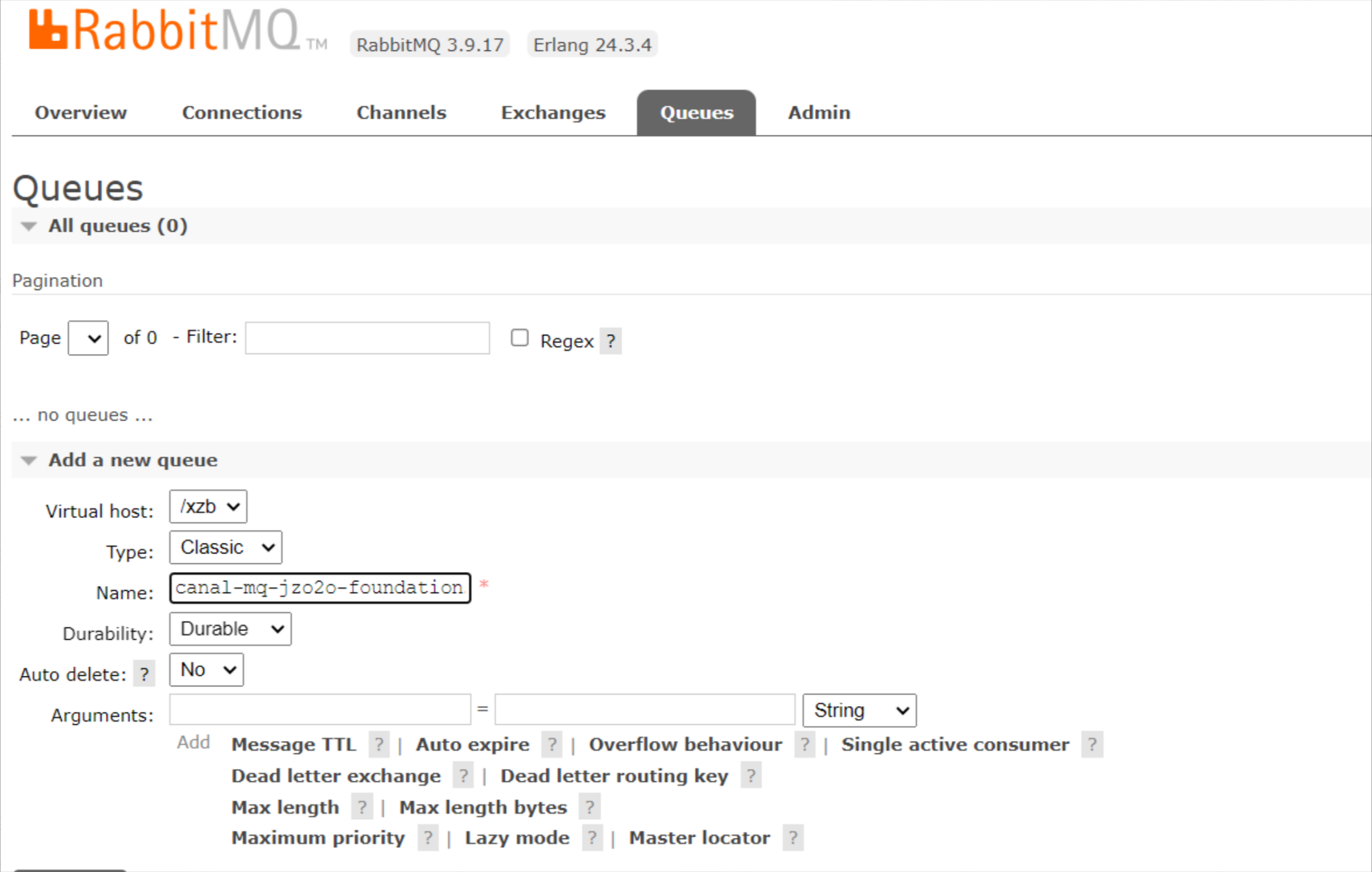Collapse the All queues section
1372x872 pixels.
click(x=117, y=225)
